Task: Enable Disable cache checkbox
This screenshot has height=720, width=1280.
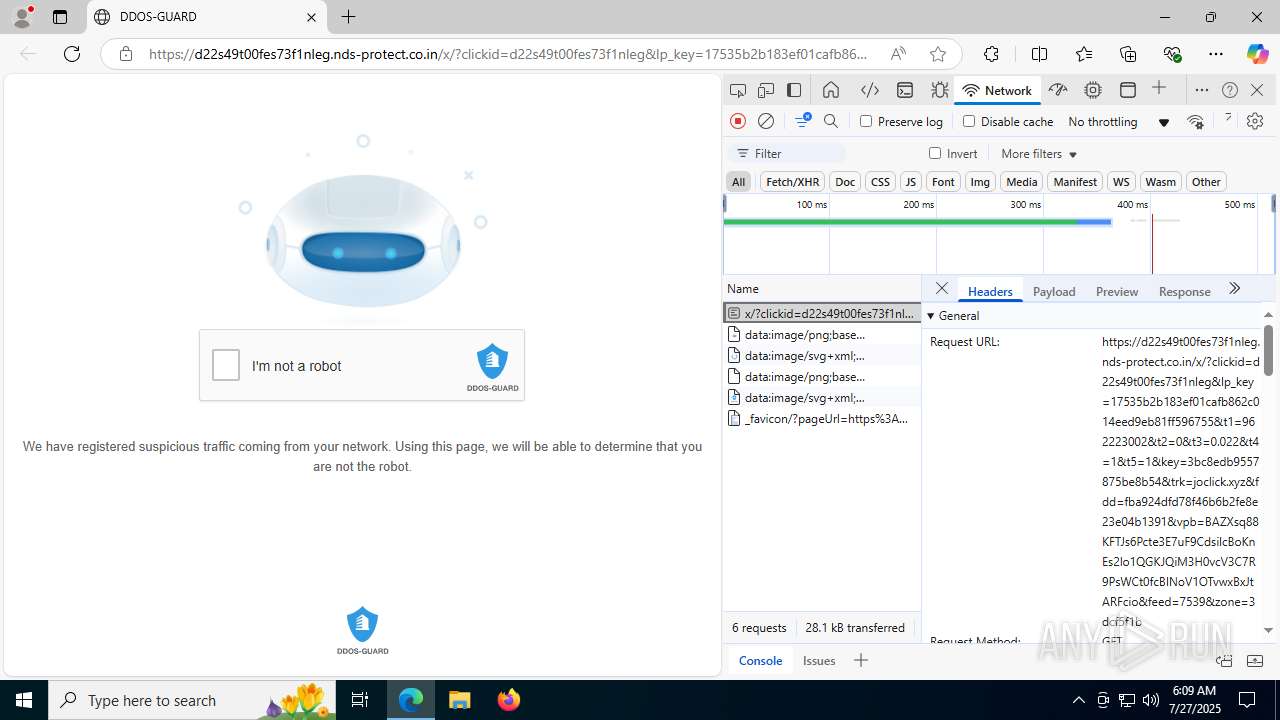Action: click(x=969, y=121)
